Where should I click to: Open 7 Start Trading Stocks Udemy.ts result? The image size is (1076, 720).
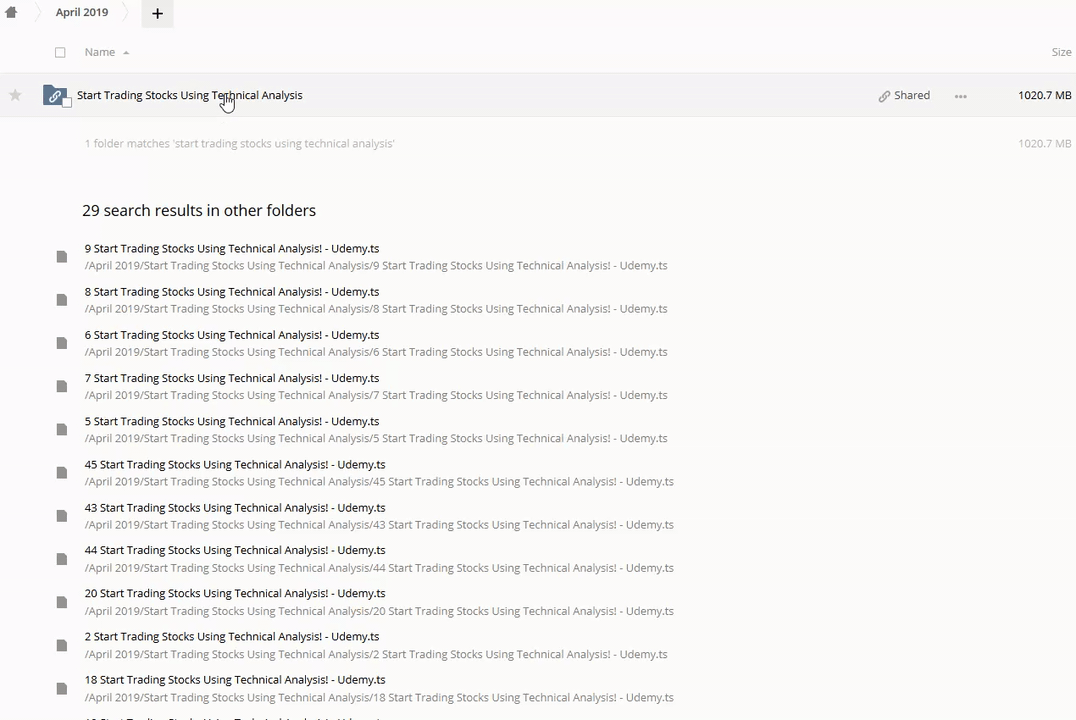pos(232,378)
